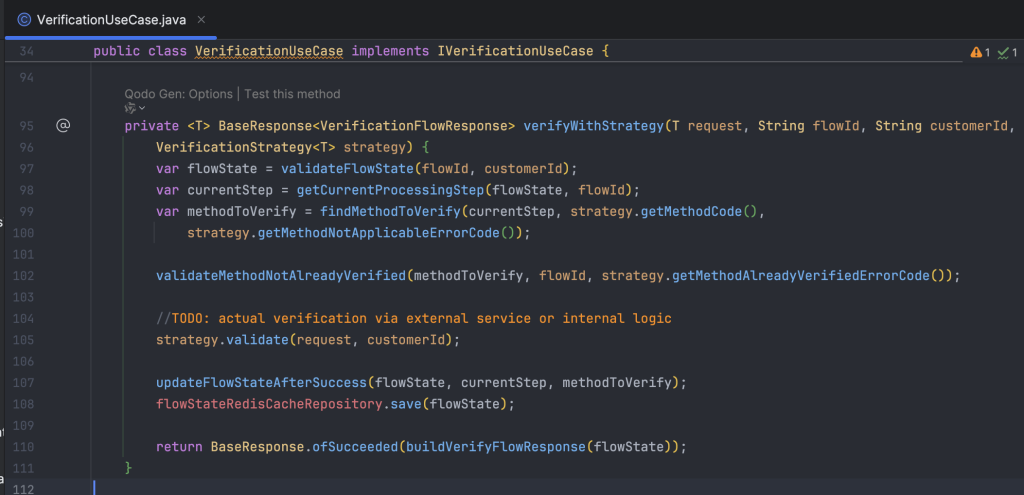Click the currentStep variable declaration on line 98
1024x495 pixels.
click(x=230, y=190)
